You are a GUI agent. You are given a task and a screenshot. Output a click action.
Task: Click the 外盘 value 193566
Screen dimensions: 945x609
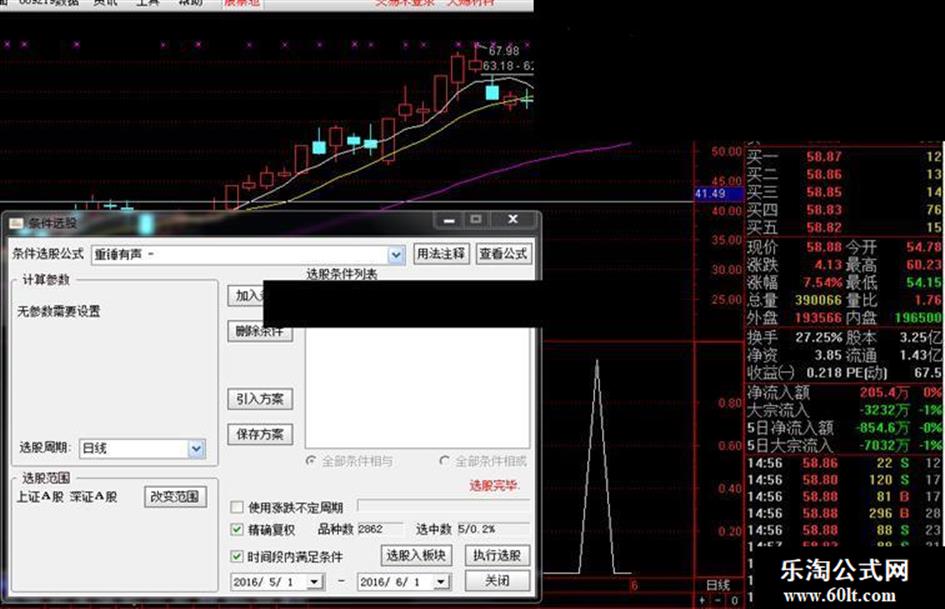point(818,317)
